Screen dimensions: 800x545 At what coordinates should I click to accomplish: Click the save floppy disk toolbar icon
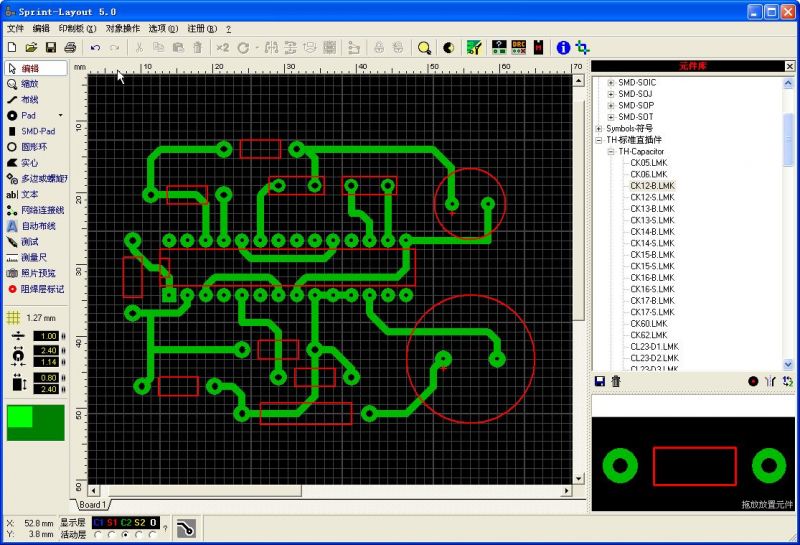[x=50, y=47]
